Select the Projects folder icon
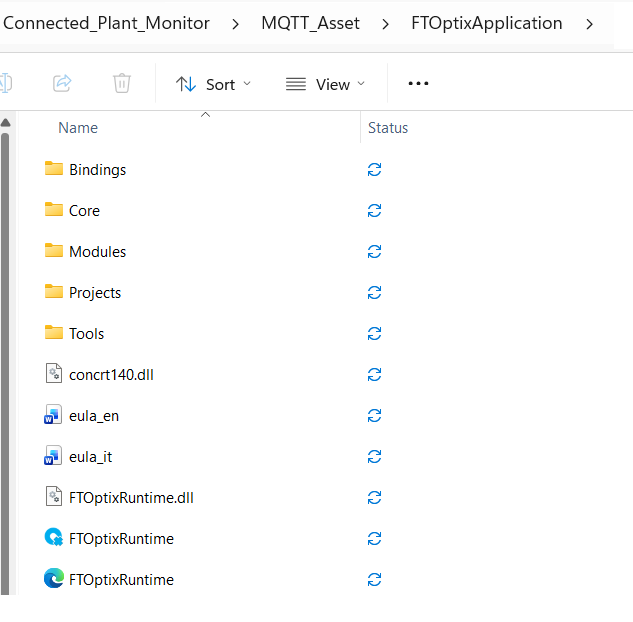The height and width of the screenshot is (622, 633). tap(54, 291)
